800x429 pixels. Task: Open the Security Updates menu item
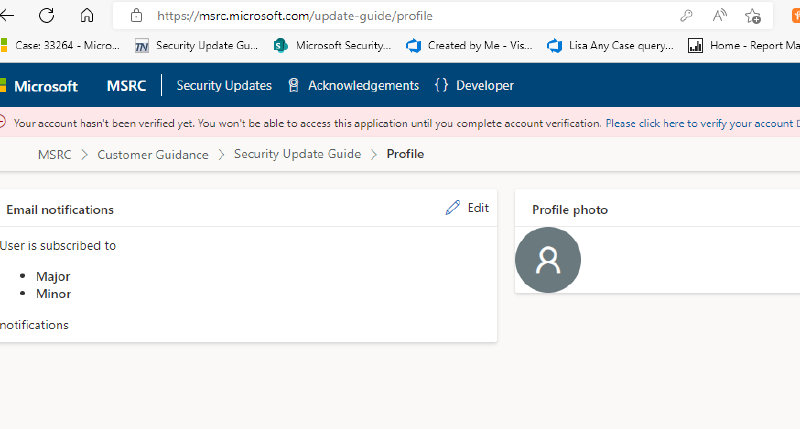coord(224,86)
